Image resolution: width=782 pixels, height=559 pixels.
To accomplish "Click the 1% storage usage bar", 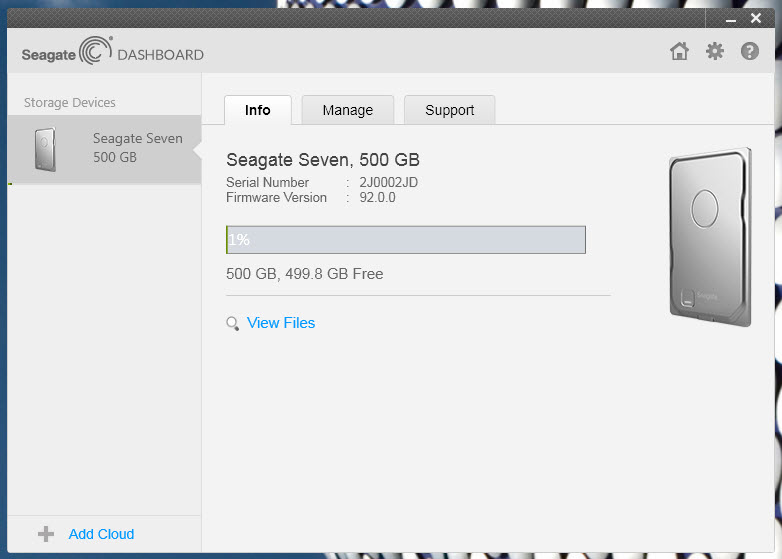I will point(406,240).
